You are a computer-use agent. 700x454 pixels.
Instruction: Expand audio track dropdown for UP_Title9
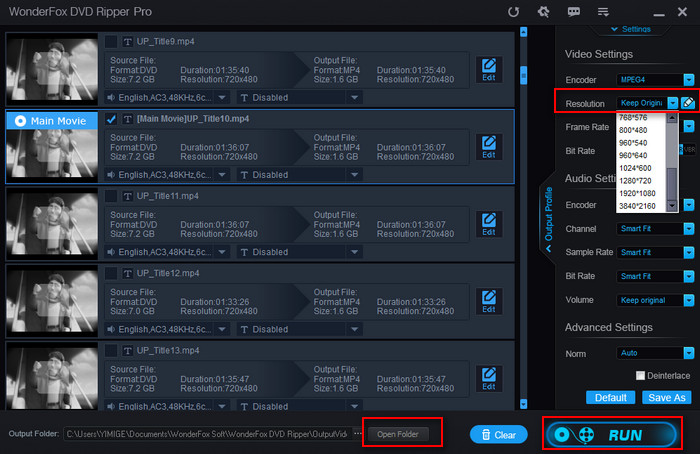(222, 97)
